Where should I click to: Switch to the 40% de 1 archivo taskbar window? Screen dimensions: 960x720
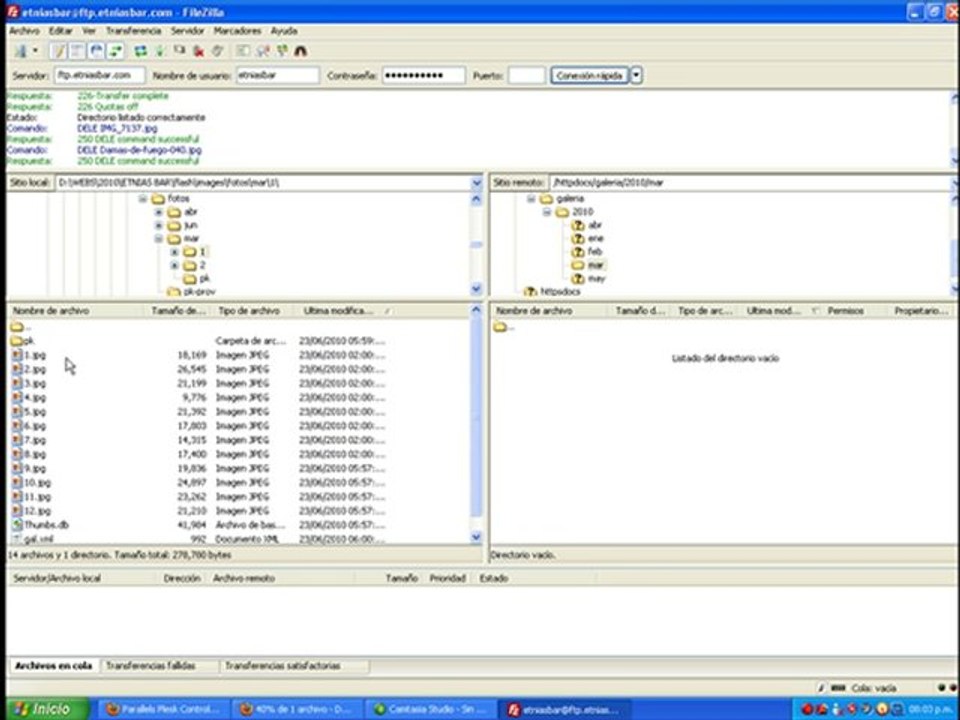pos(298,709)
